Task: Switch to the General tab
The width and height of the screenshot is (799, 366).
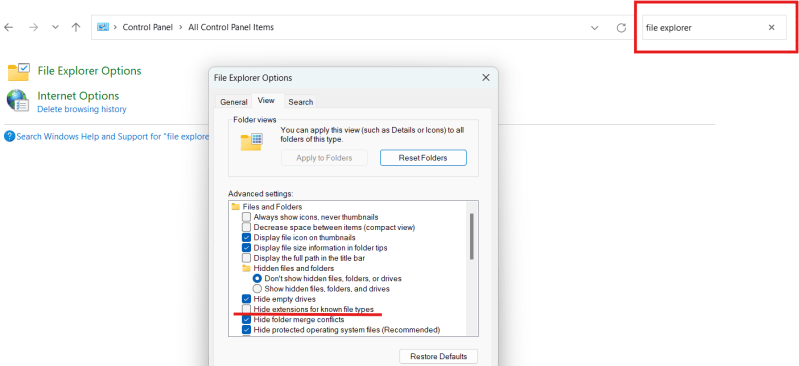Action: pos(233,102)
